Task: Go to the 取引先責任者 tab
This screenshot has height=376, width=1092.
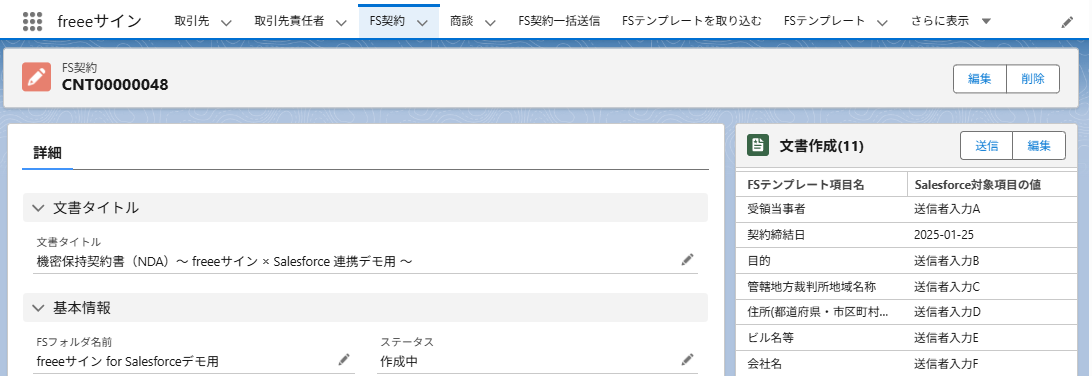Action: 289,21
